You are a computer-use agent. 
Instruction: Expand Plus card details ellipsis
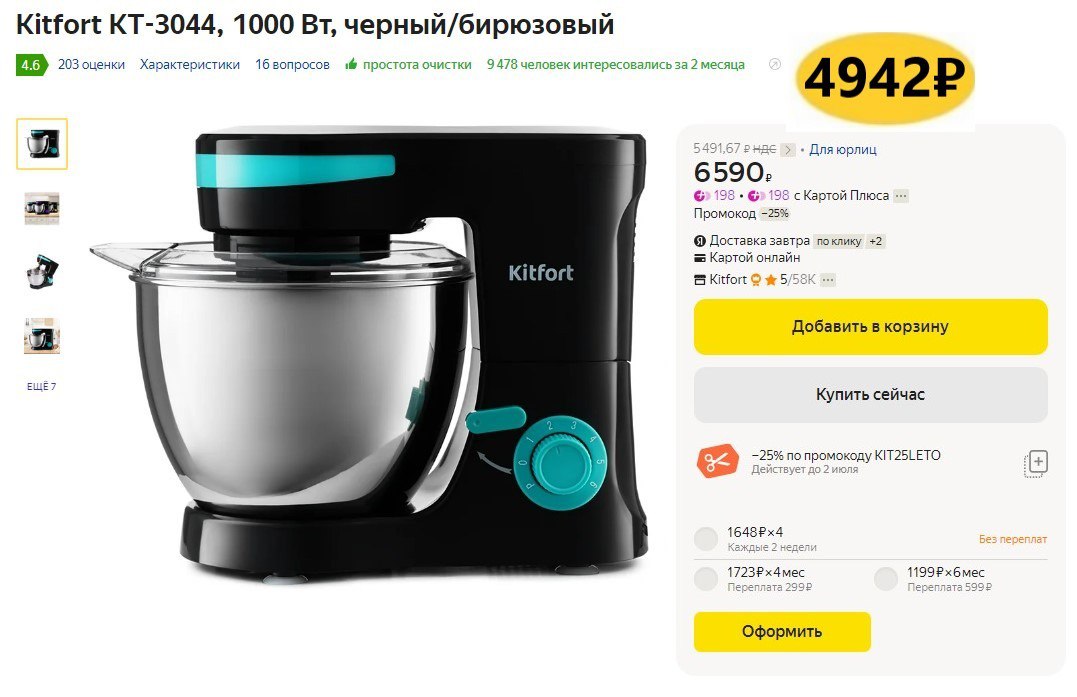tap(901, 196)
